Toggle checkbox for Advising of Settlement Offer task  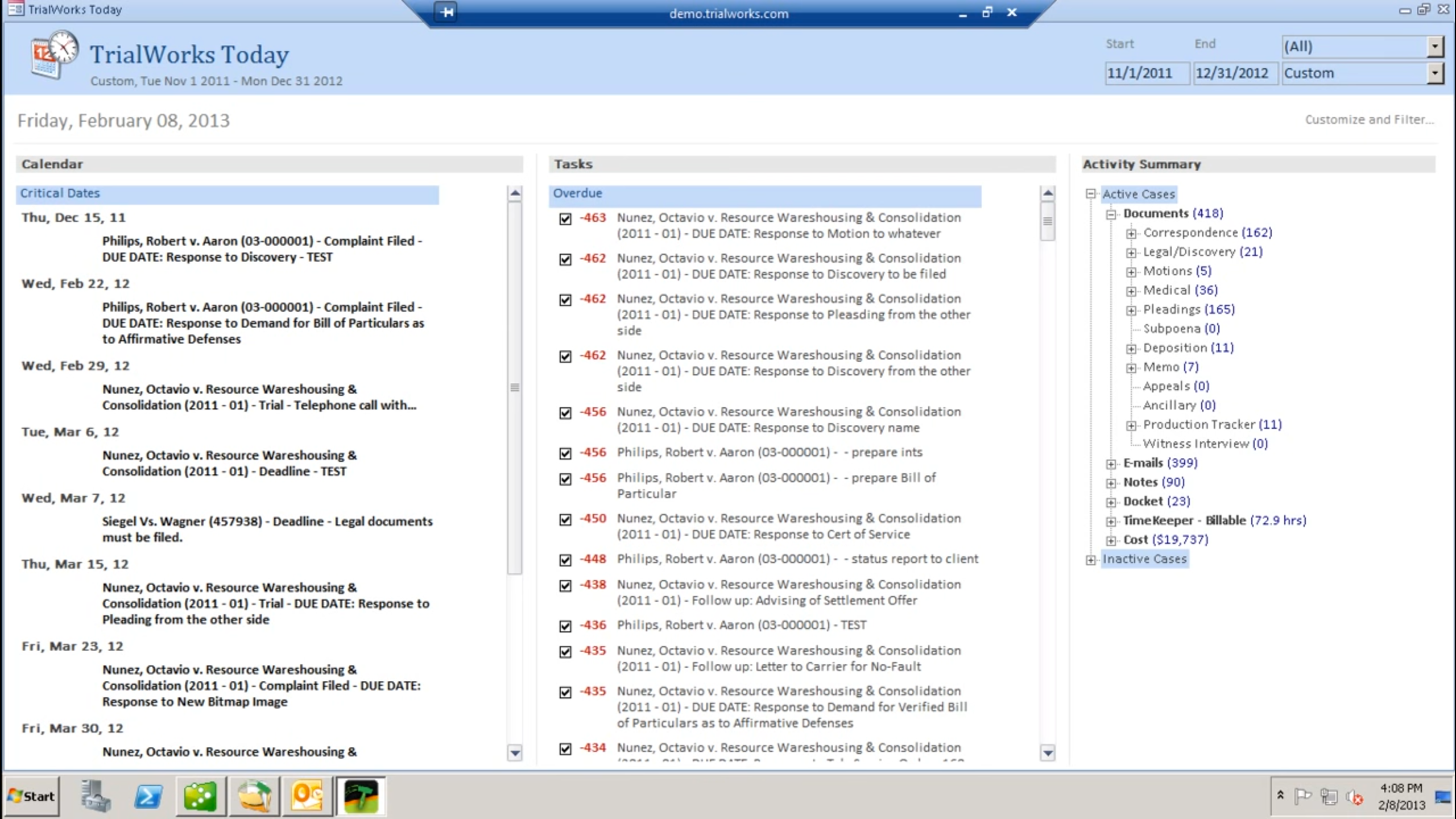click(565, 585)
